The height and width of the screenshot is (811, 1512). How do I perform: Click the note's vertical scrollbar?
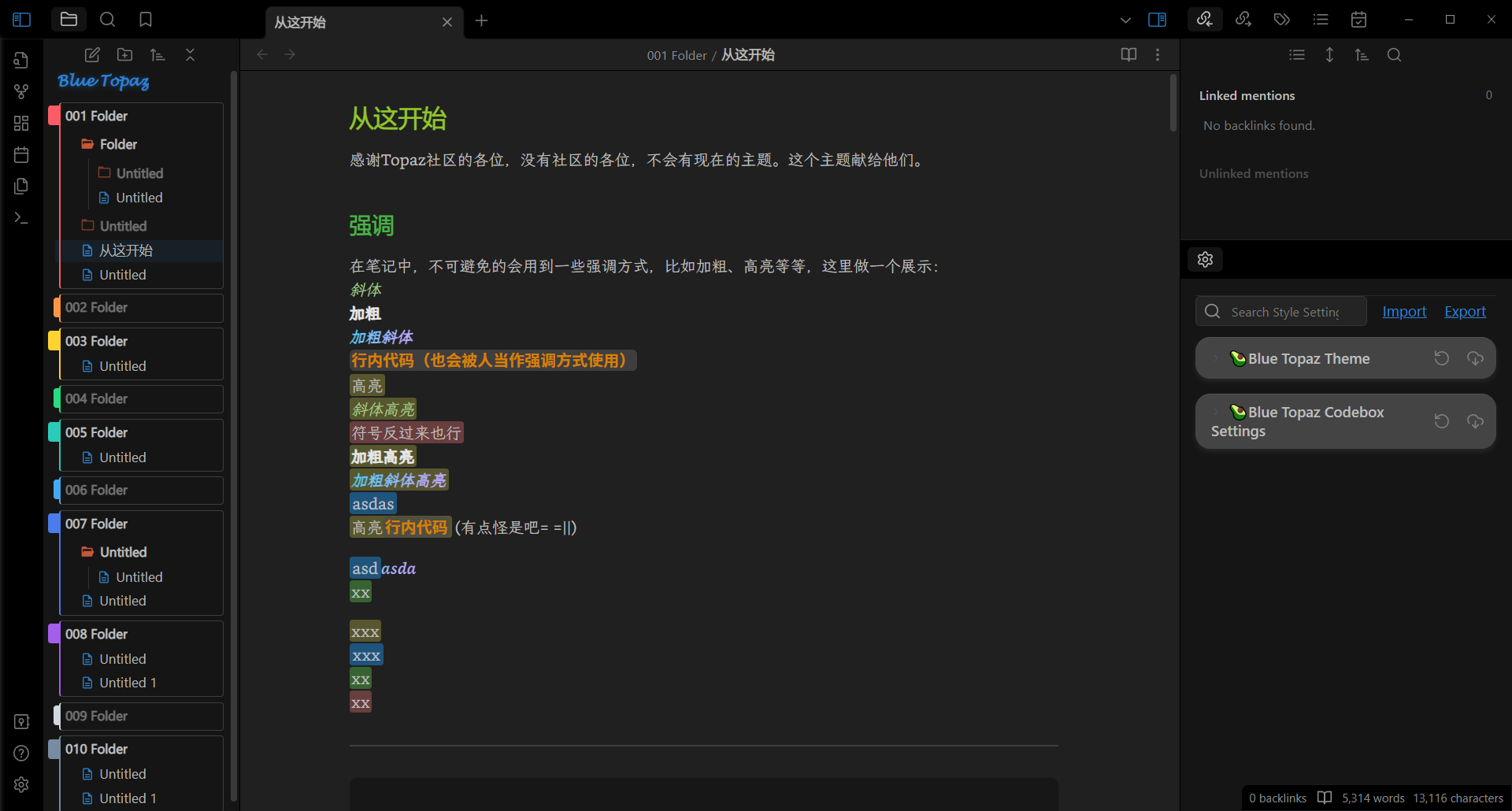[x=1173, y=103]
